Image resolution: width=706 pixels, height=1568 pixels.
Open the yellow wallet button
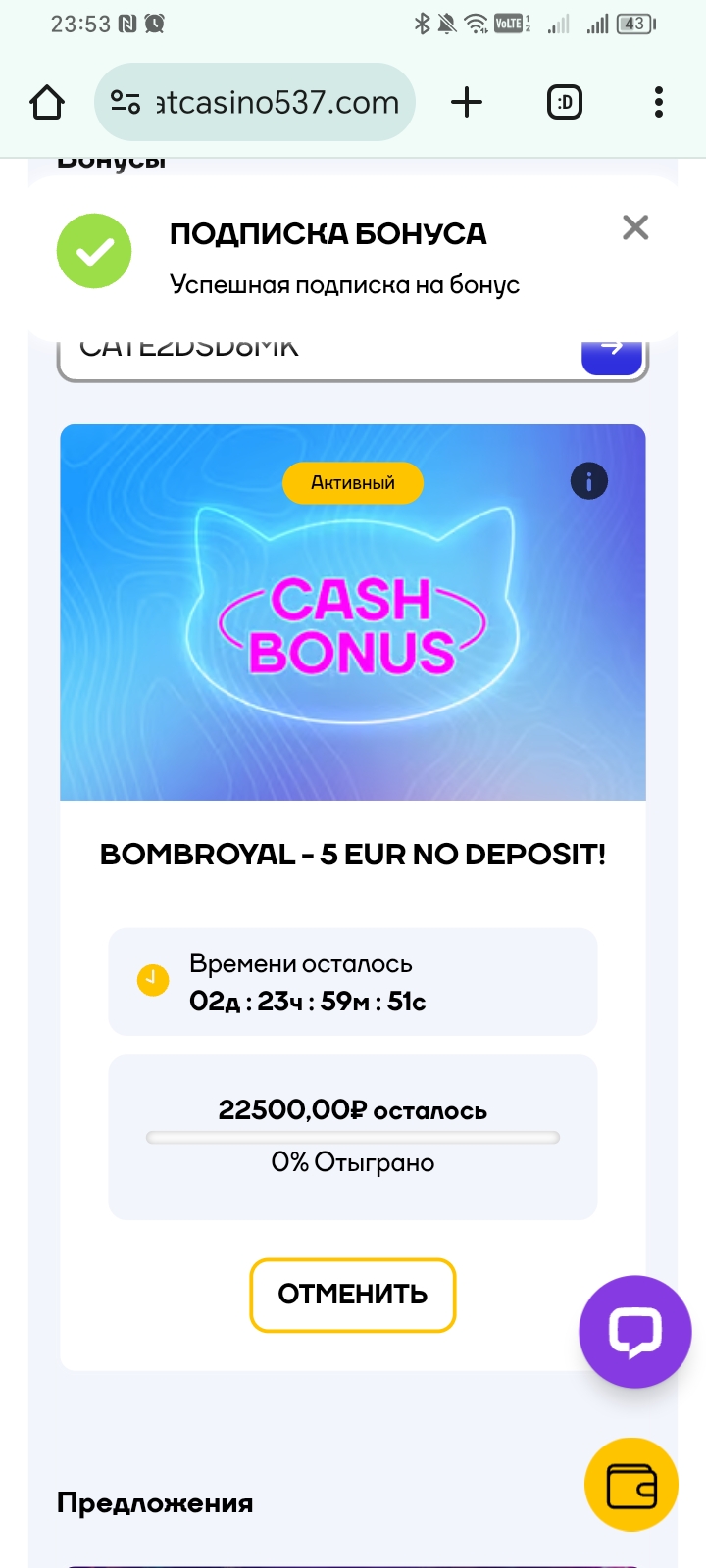pos(631,1485)
